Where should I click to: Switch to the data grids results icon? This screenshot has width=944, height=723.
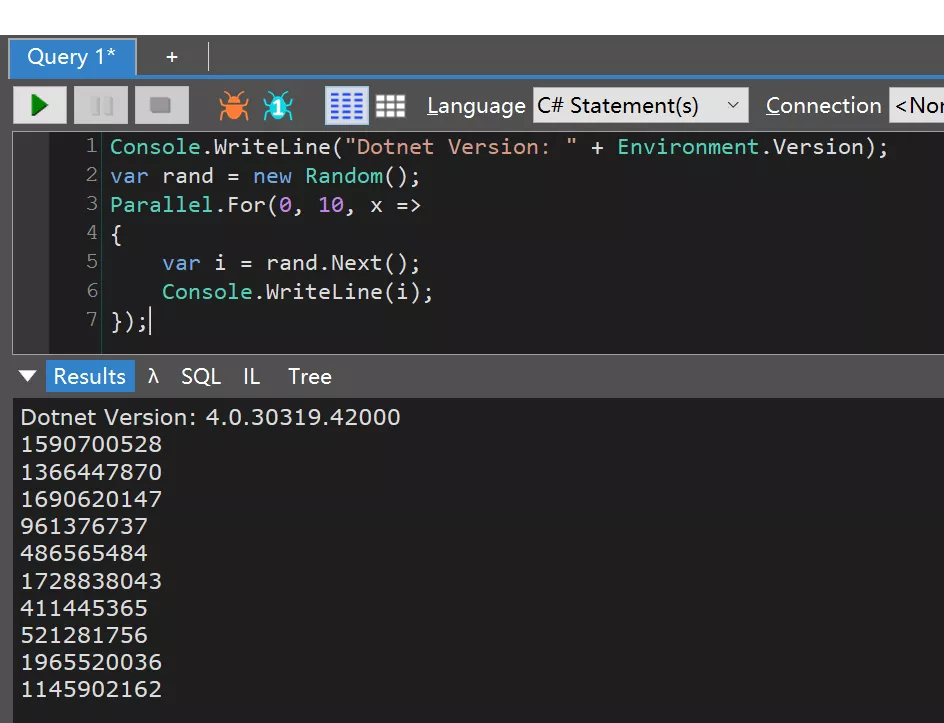coord(390,105)
